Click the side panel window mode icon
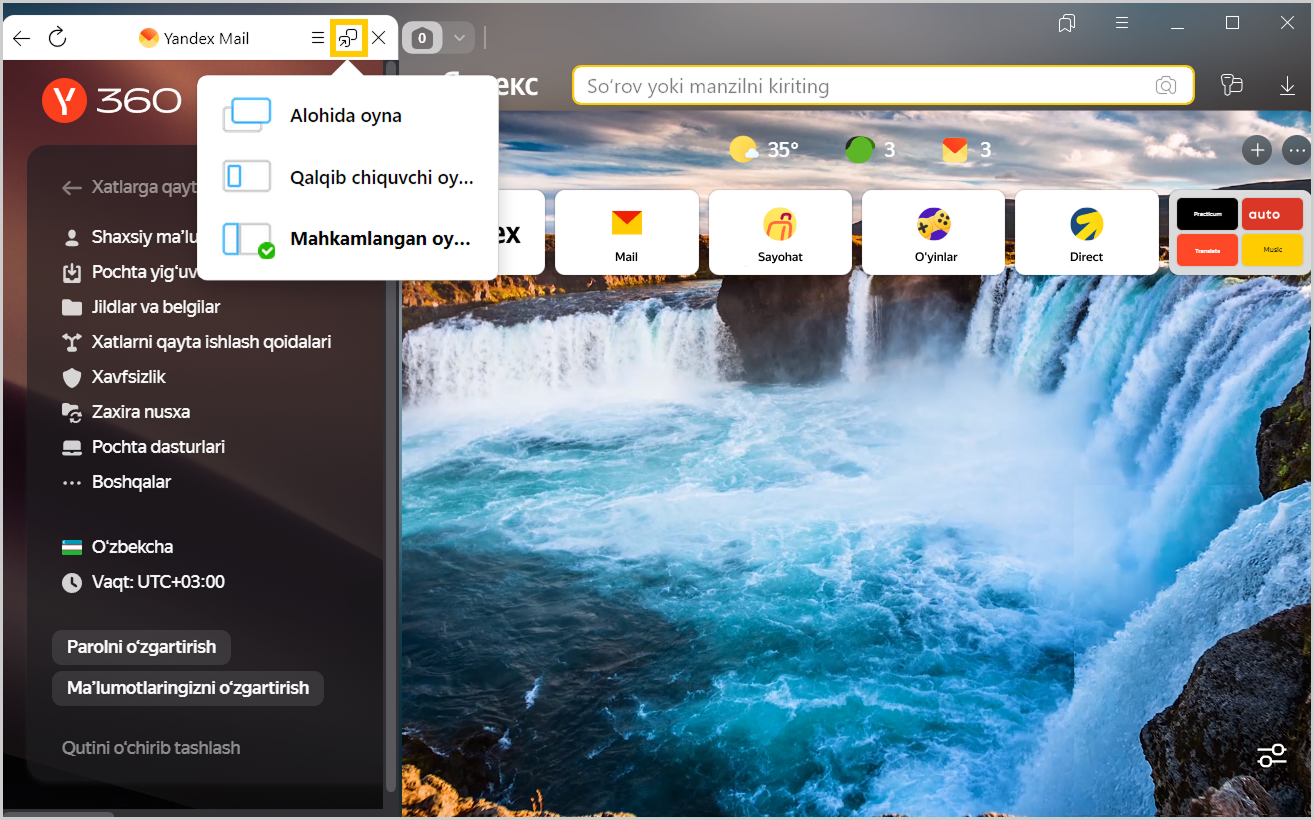 (348, 38)
